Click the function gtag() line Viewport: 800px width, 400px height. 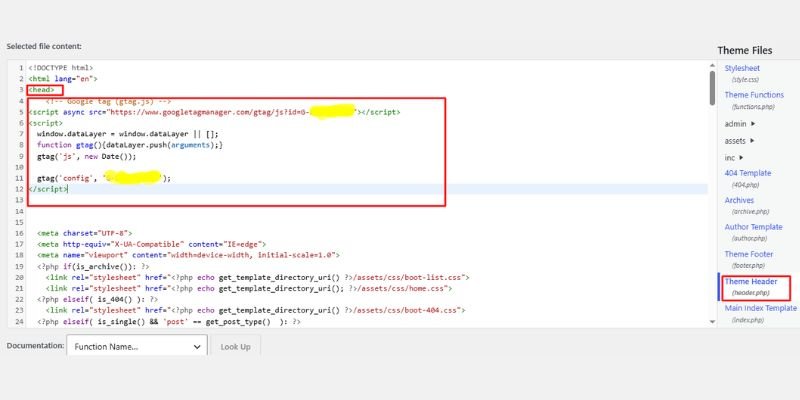pos(130,145)
